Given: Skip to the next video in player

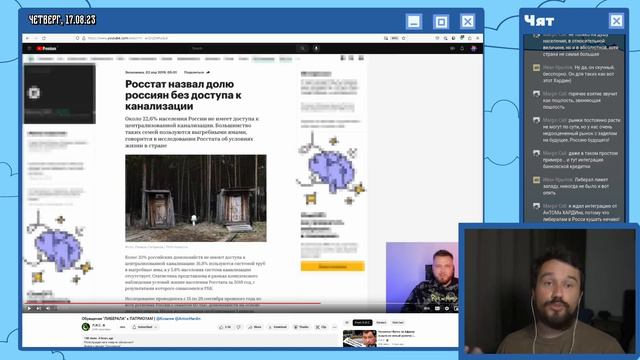Looking at the screenshot, I should click(x=38, y=308).
